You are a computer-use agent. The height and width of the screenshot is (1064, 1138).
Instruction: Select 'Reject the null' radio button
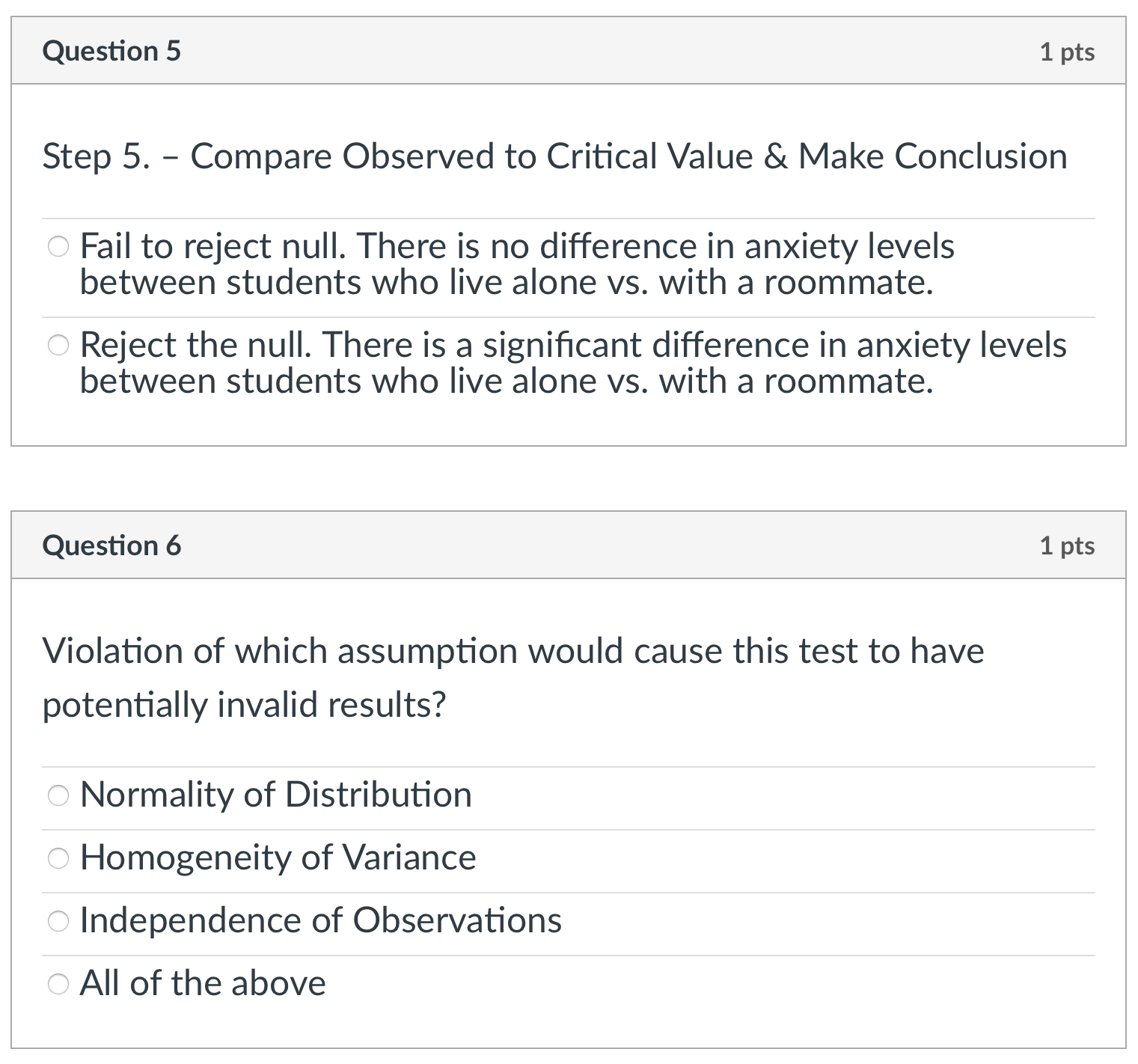pos(58,345)
